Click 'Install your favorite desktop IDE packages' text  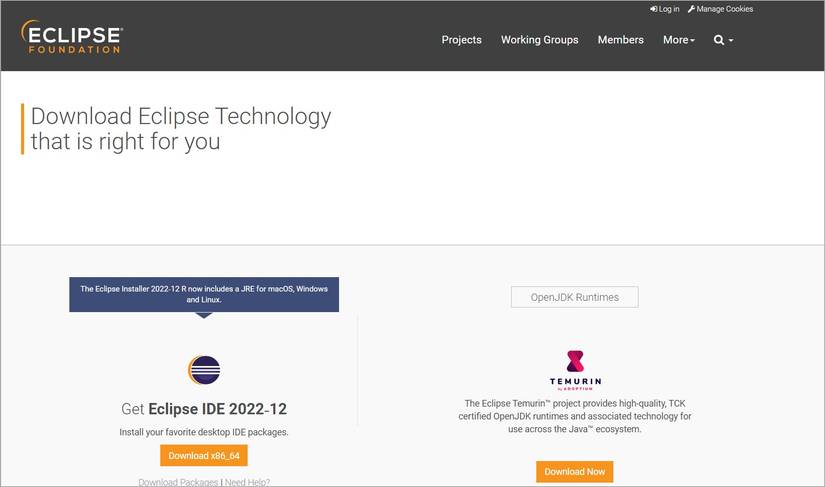(x=204, y=432)
